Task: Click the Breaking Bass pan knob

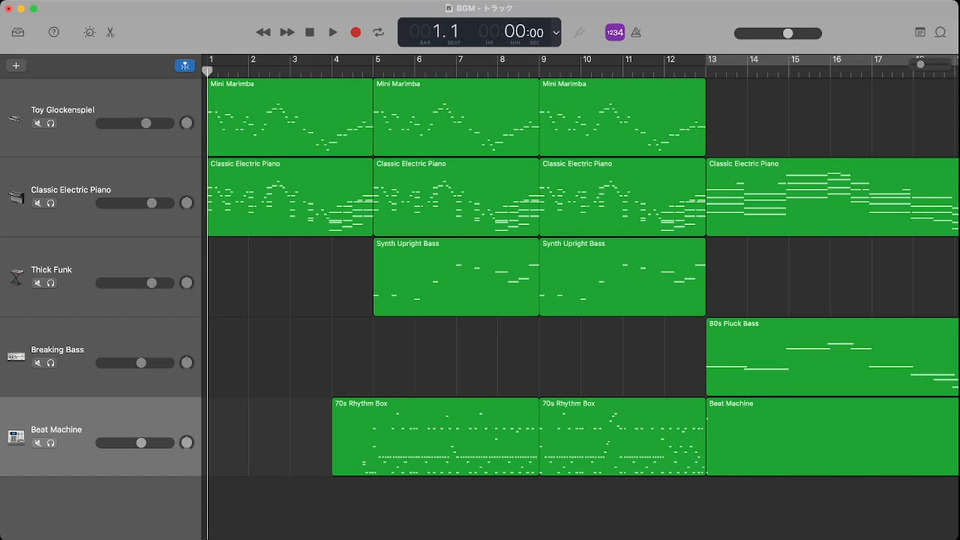Action: 187,362
